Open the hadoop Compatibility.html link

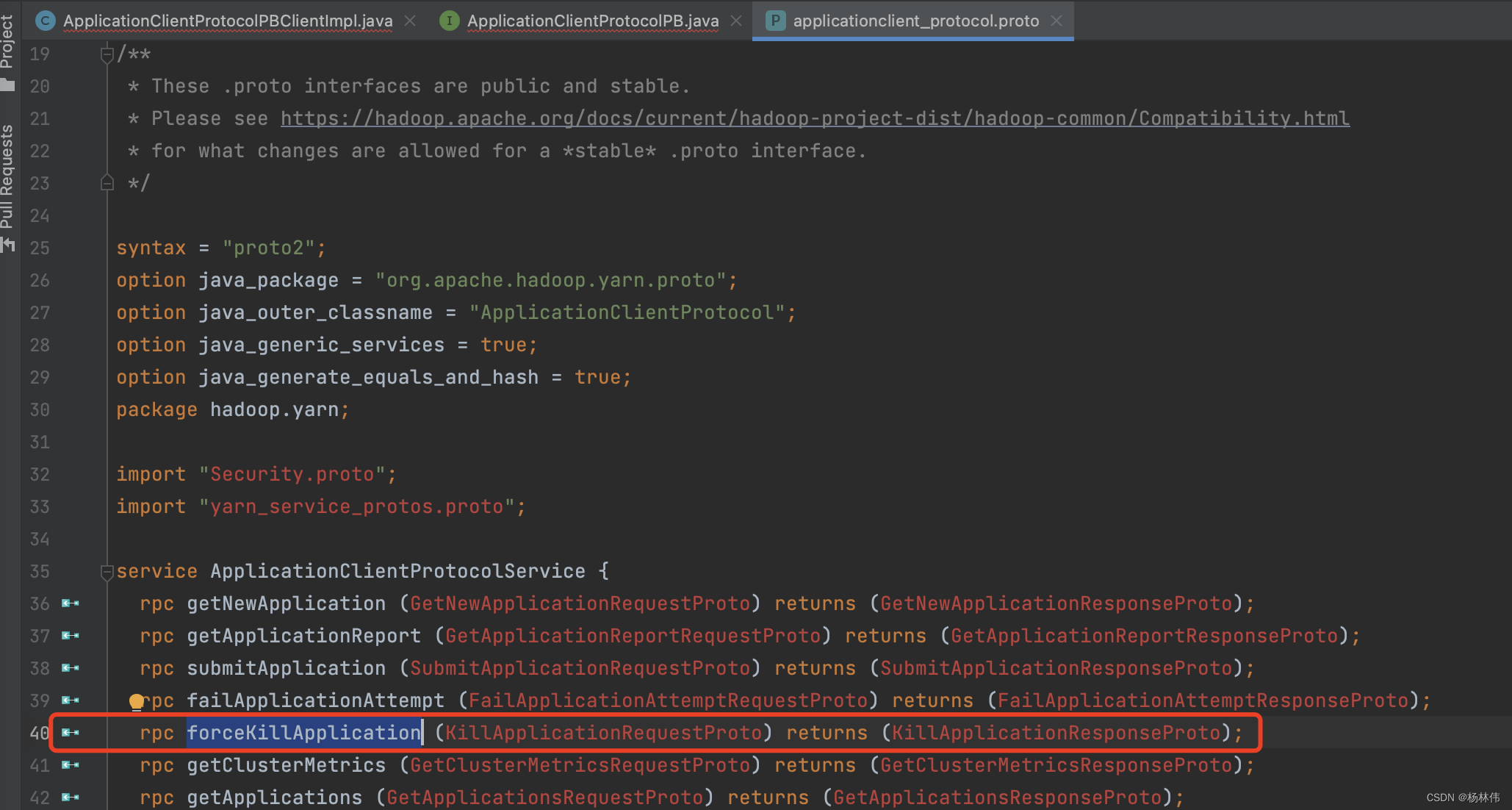tap(814, 118)
